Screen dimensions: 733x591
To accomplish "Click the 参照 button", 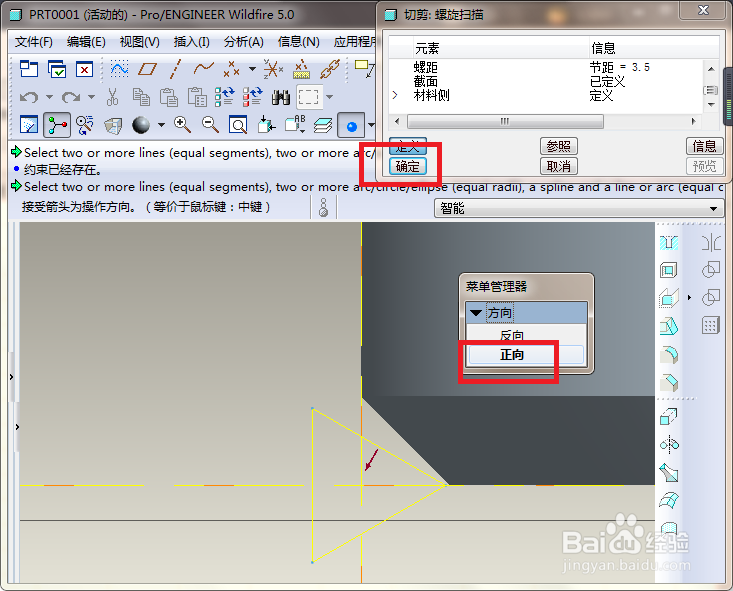I will [x=559, y=146].
